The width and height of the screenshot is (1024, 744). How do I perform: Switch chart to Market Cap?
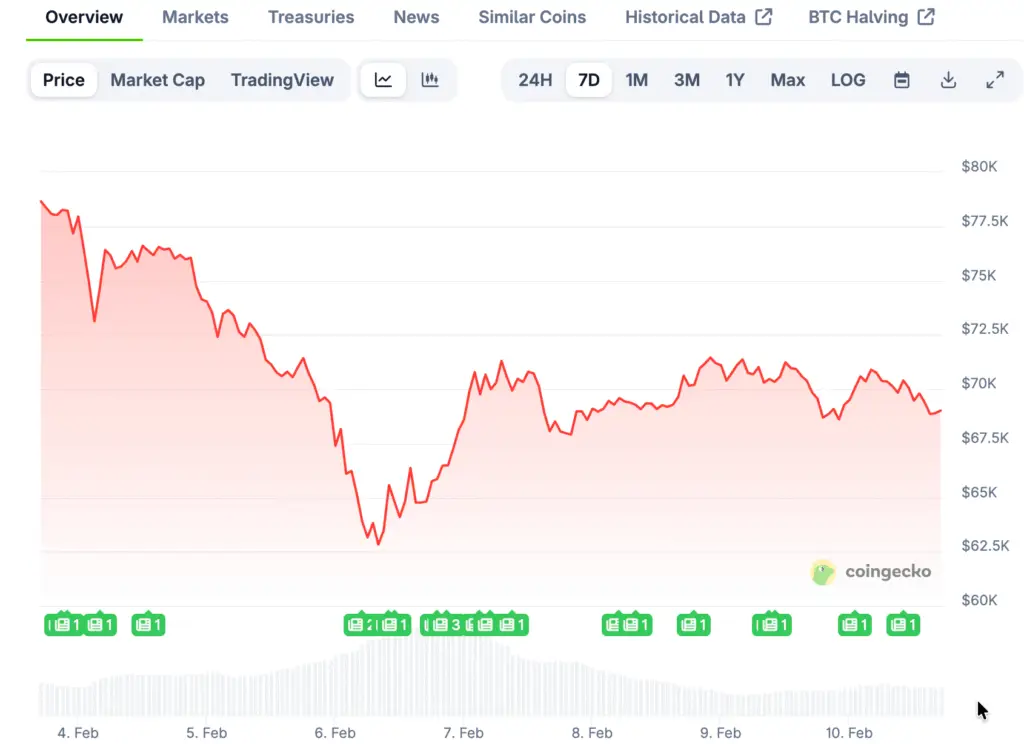coord(157,80)
